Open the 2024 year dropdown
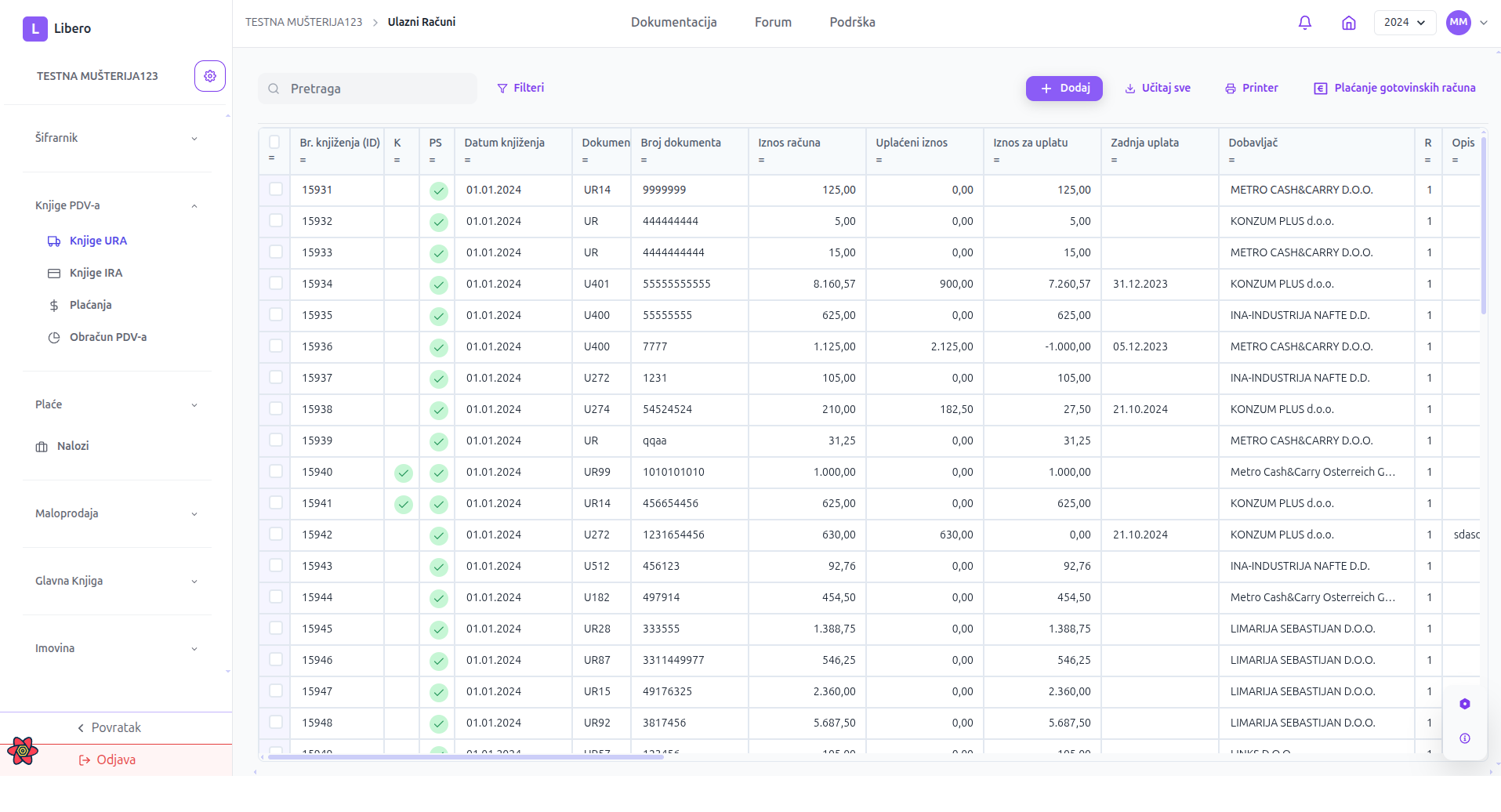 [1404, 23]
